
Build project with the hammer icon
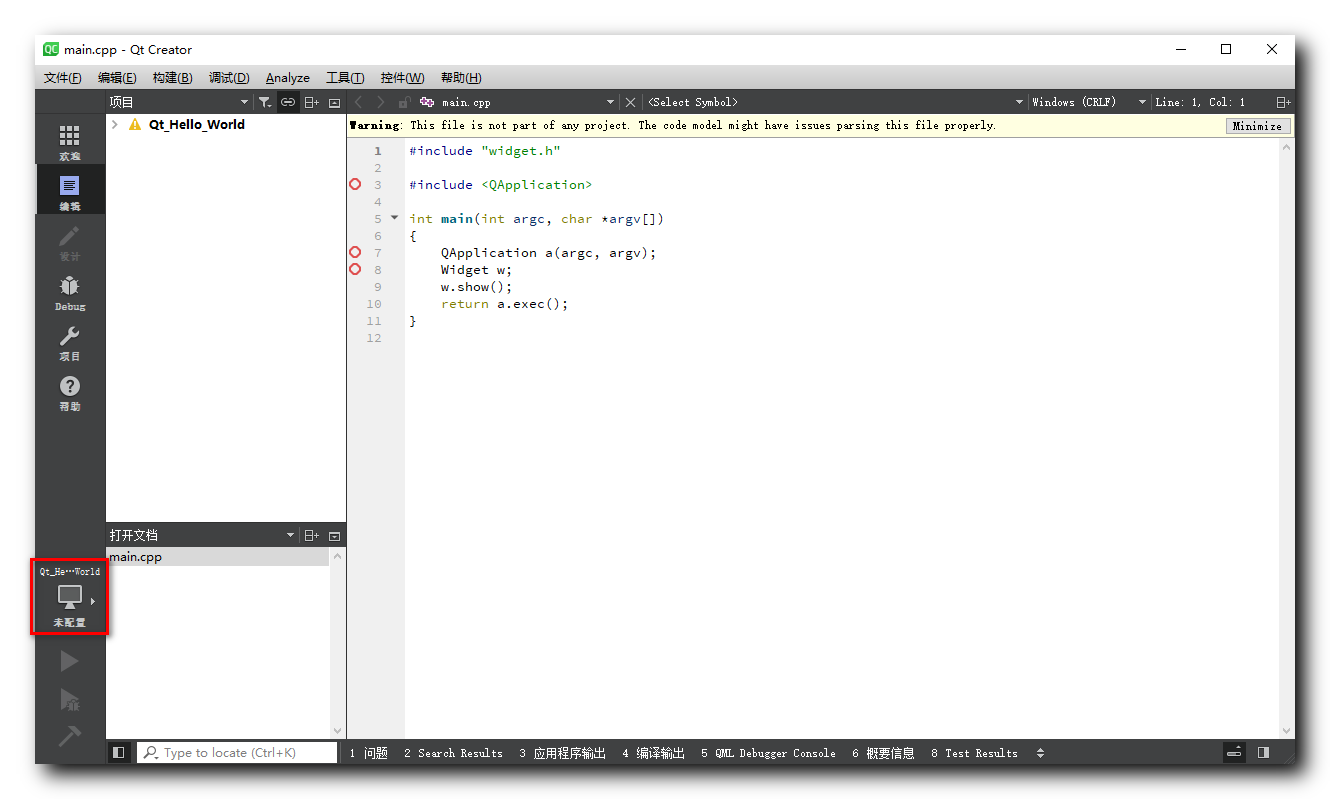(x=69, y=736)
